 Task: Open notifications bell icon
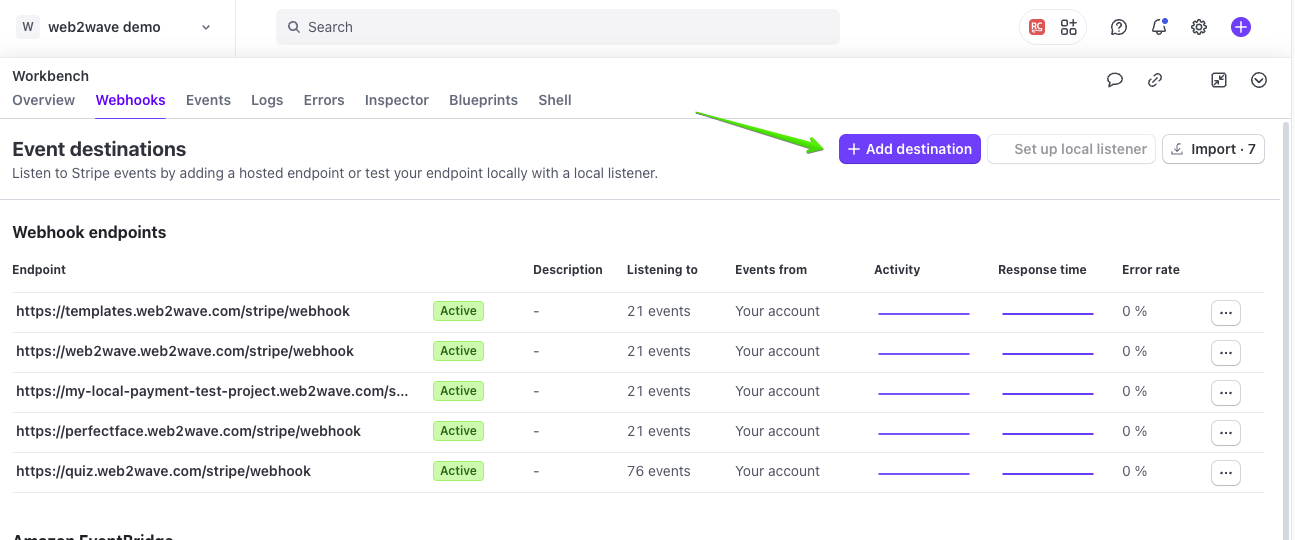click(x=1159, y=27)
